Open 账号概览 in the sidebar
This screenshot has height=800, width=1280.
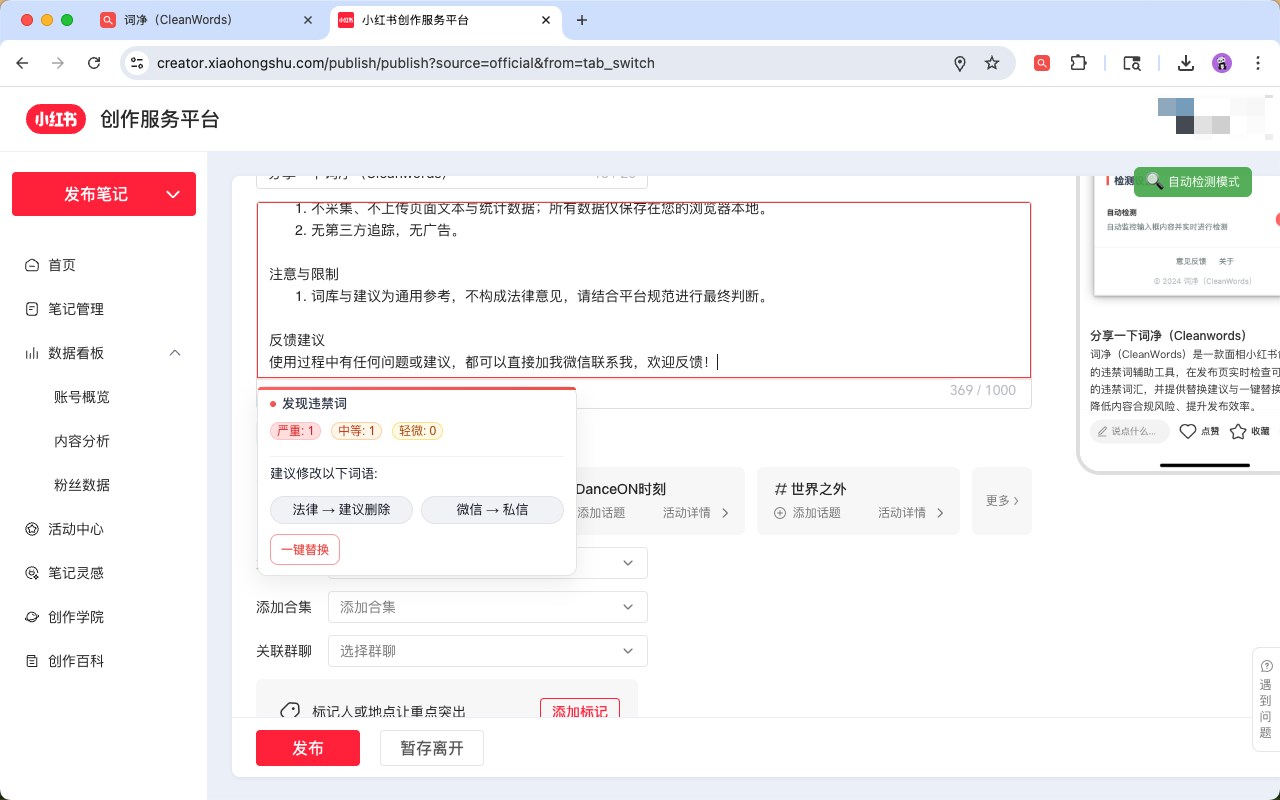click(x=82, y=397)
